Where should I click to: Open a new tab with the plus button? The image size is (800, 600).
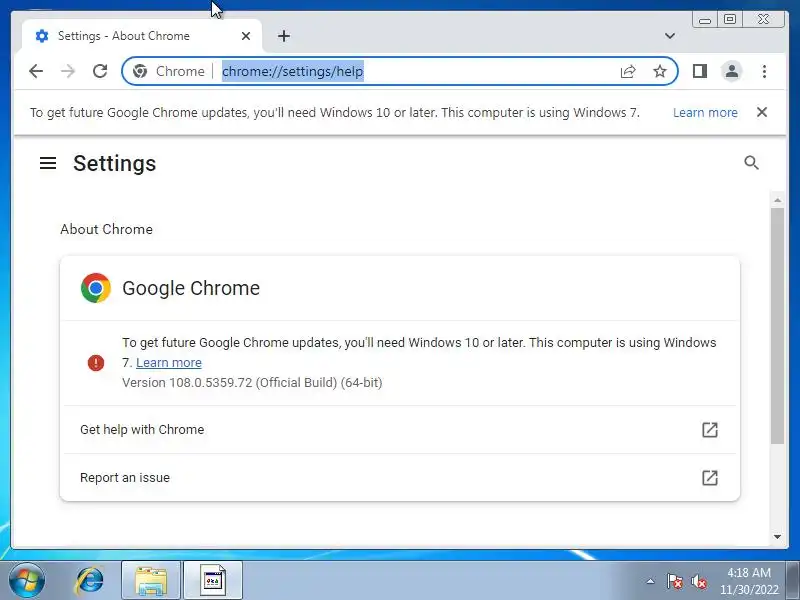[284, 36]
